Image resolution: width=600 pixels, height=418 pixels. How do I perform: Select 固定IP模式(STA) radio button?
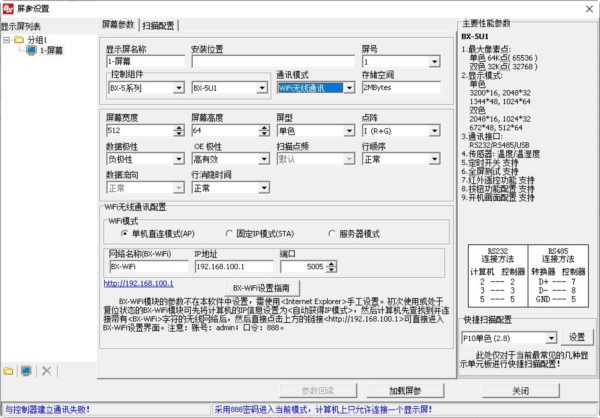[x=226, y=231]
